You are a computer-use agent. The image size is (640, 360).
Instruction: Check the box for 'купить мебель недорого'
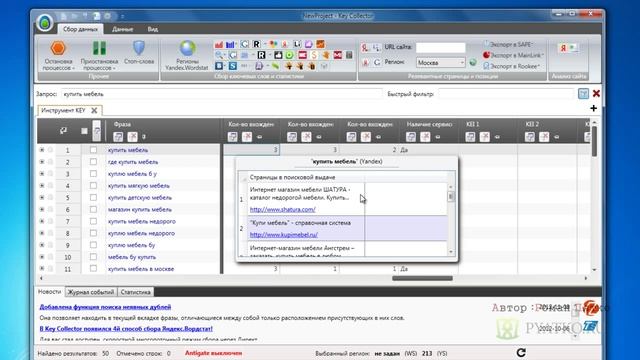pyautogui.click(x=93, y=221)
